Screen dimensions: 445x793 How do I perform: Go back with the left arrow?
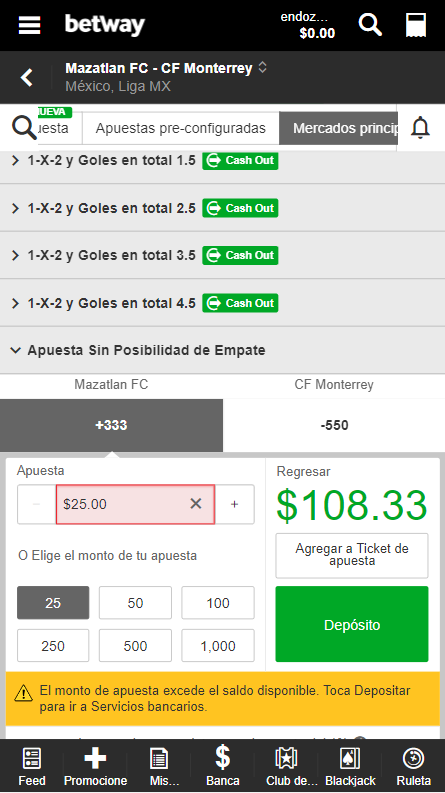(x=26, y=77)
